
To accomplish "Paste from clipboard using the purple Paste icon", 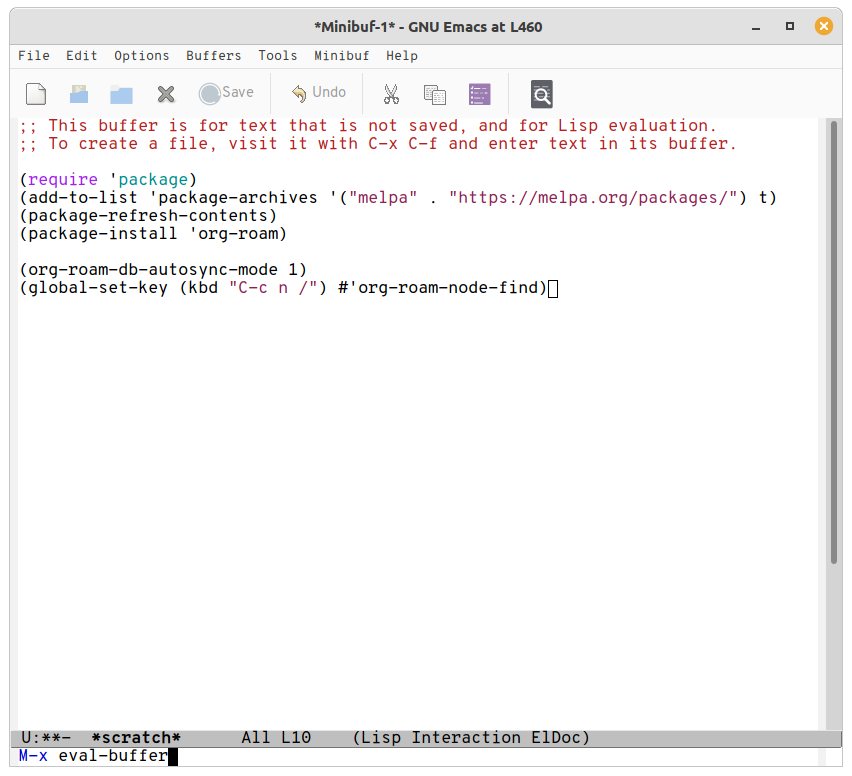I will pos(479,93).
